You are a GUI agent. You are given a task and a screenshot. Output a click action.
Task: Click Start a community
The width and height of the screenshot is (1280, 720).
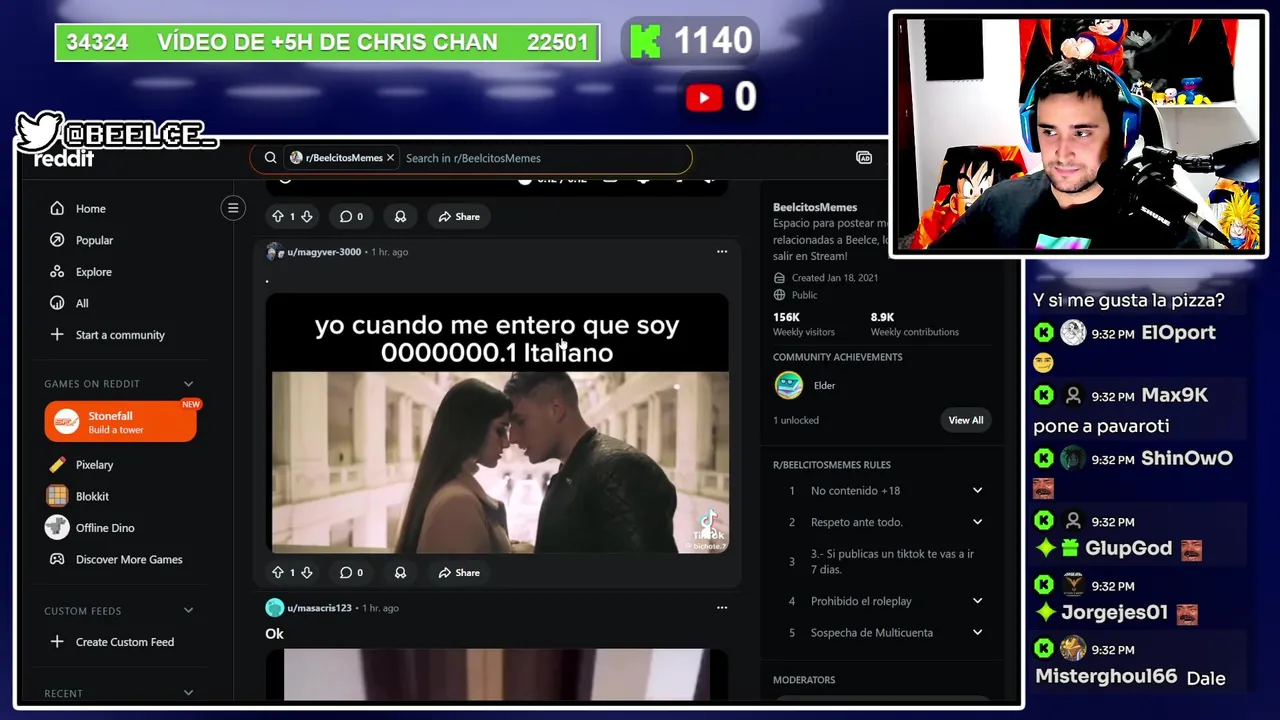tap(120, 335)
